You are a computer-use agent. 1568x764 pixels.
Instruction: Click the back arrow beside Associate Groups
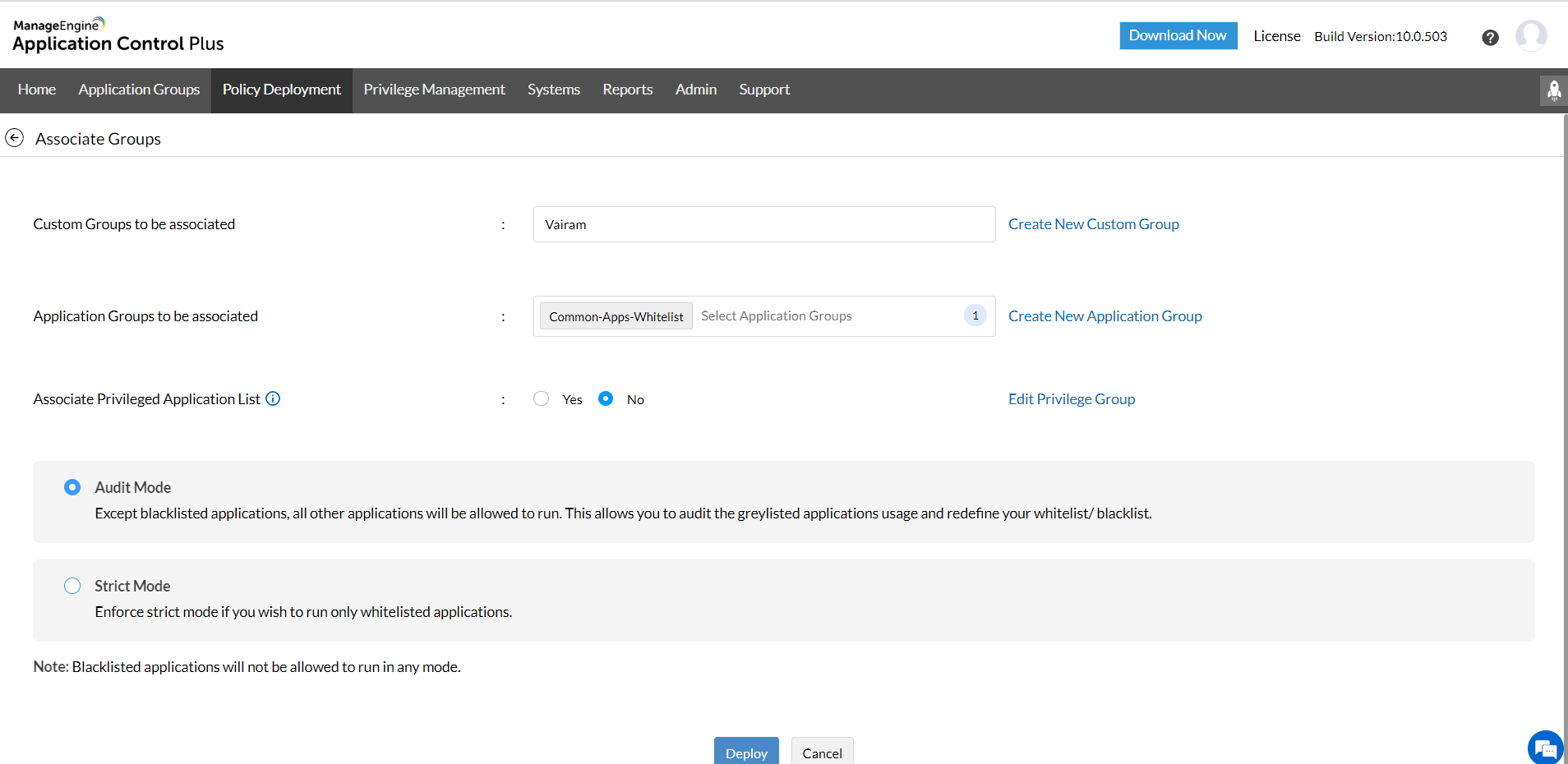(14, 138)
